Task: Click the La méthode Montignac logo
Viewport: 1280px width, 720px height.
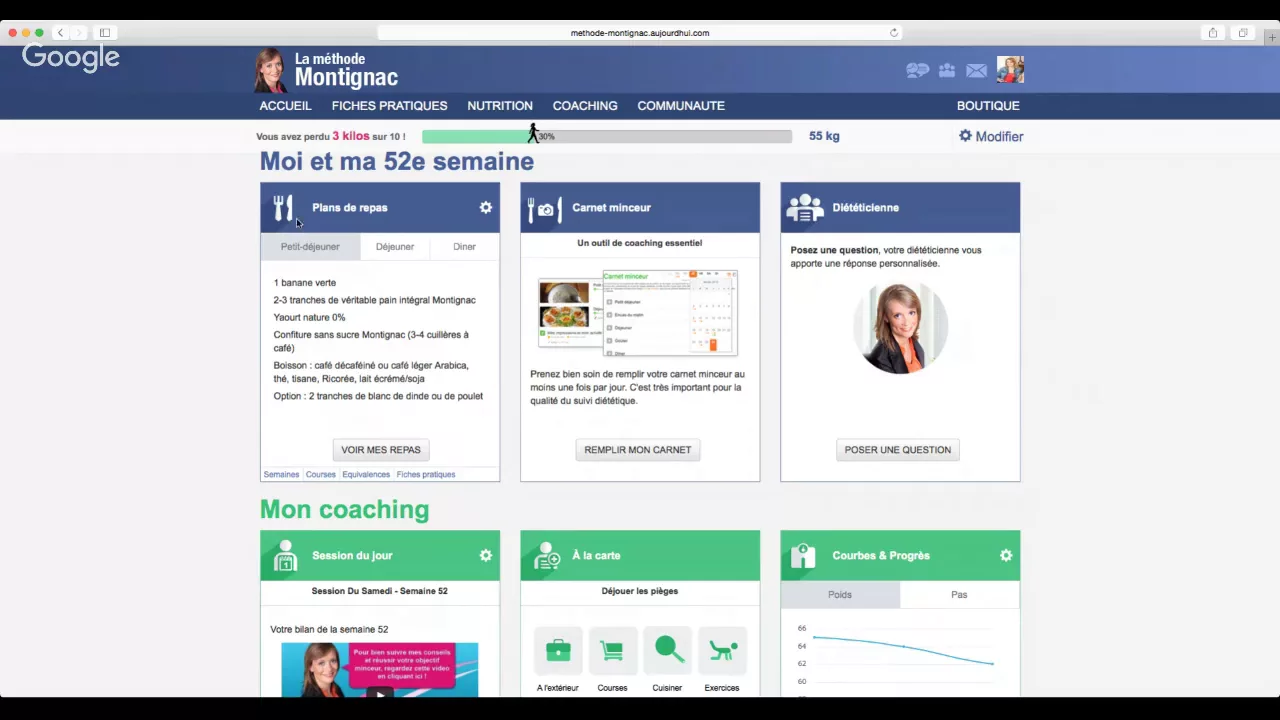Action: [327, 69]
